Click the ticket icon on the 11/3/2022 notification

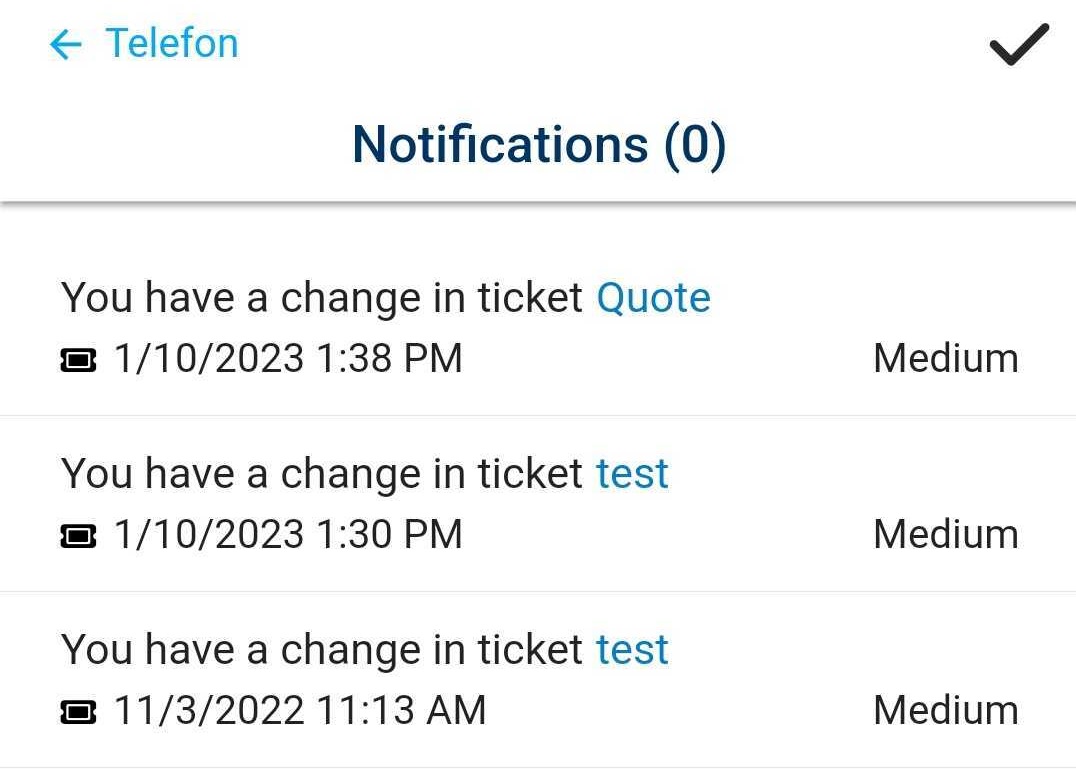(x=81, y=709)
